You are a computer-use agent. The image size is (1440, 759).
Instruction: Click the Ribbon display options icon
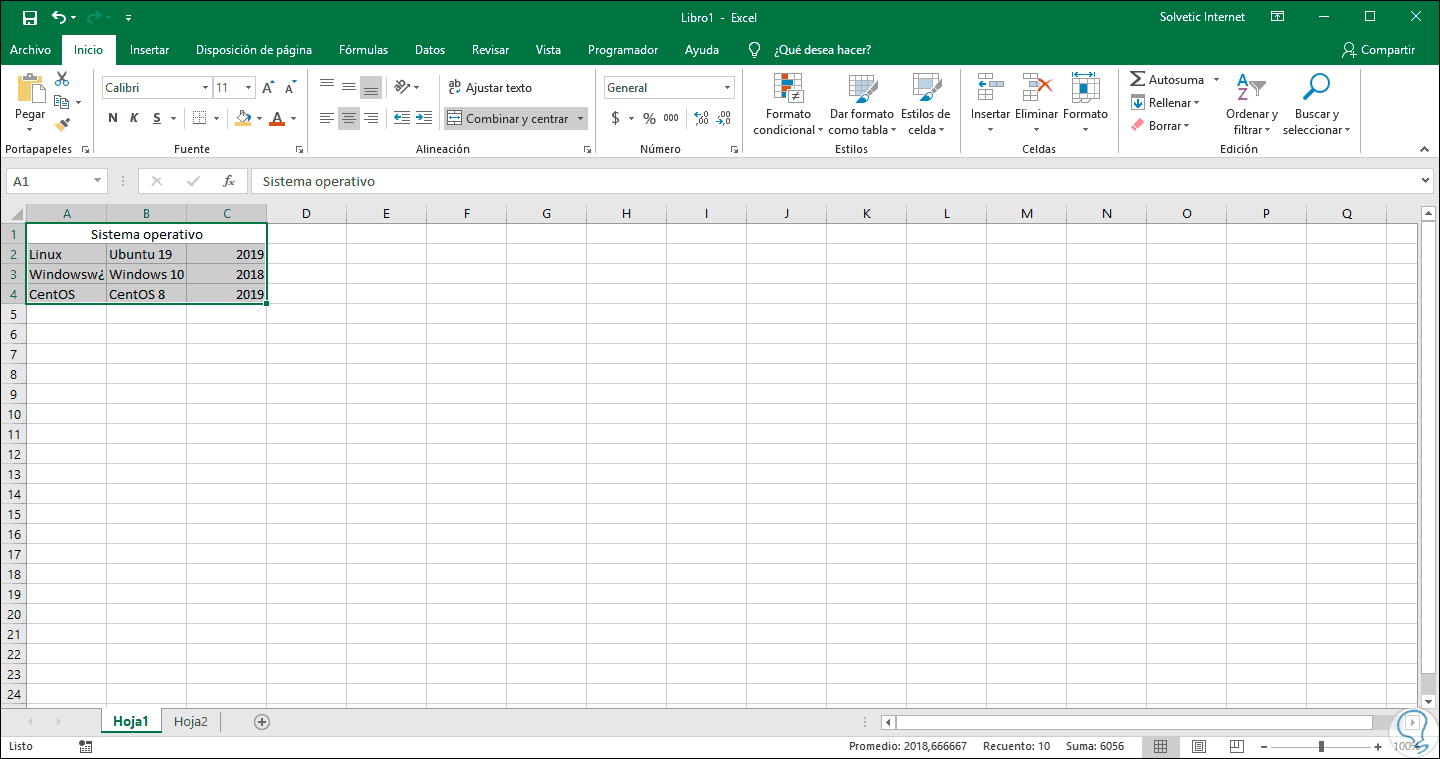pos(1277,17)
